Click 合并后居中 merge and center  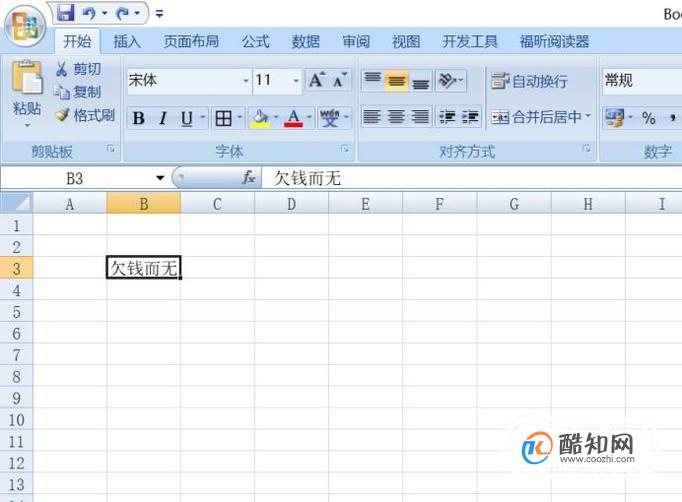[536, 117]
